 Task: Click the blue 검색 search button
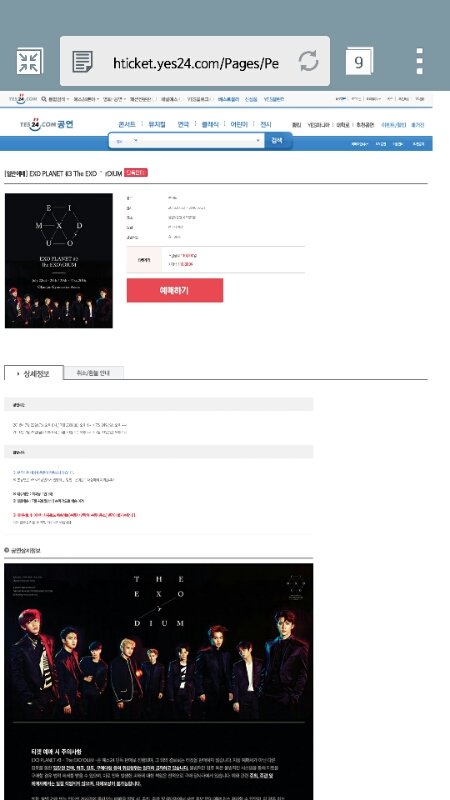point(277,140)
